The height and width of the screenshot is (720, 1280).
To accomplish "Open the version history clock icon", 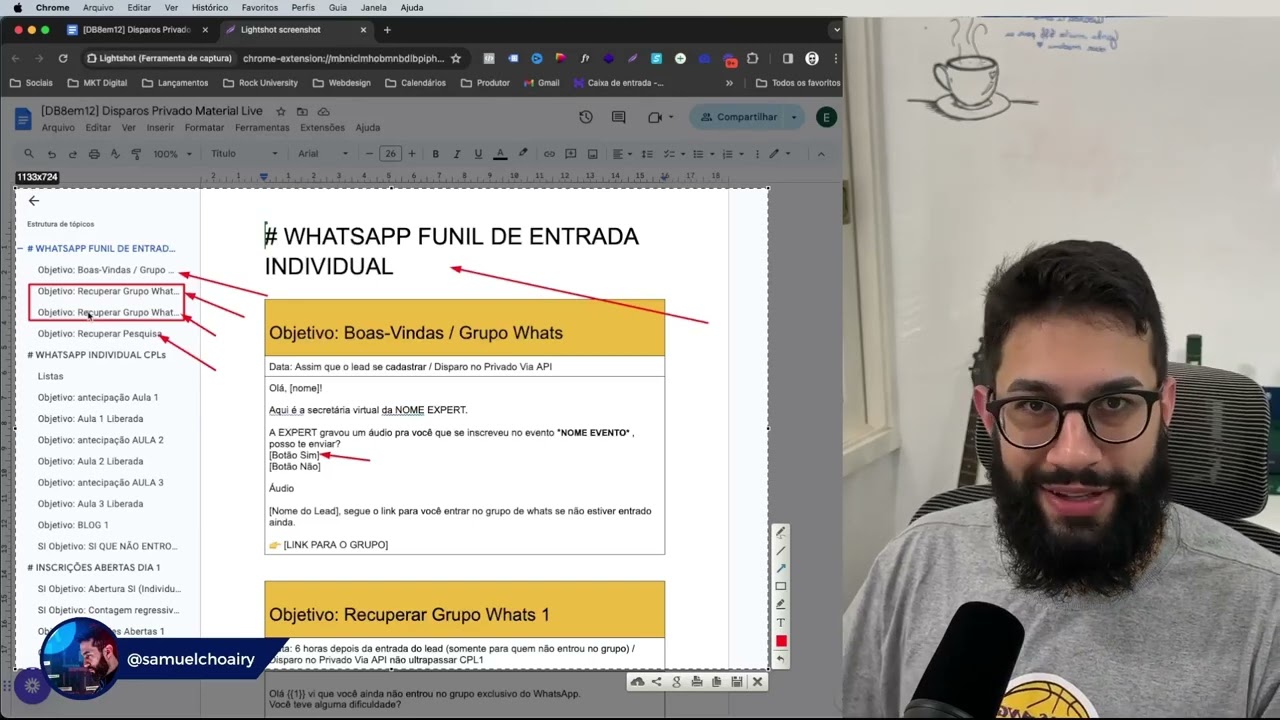I will [x=586, y=117].
